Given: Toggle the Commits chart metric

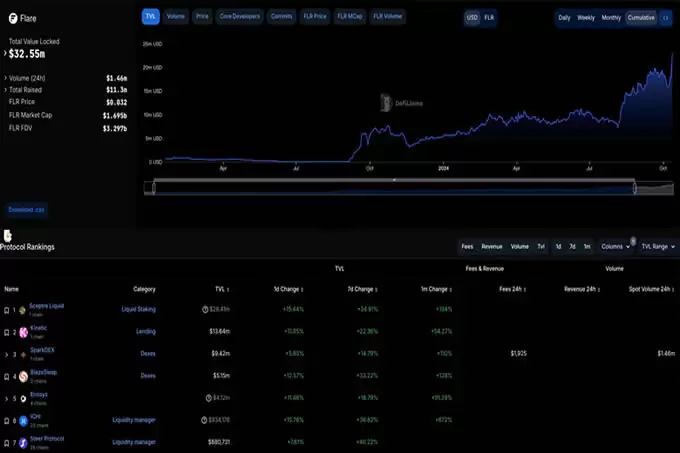Looking at the screenshot, I should tap(281, 16).
